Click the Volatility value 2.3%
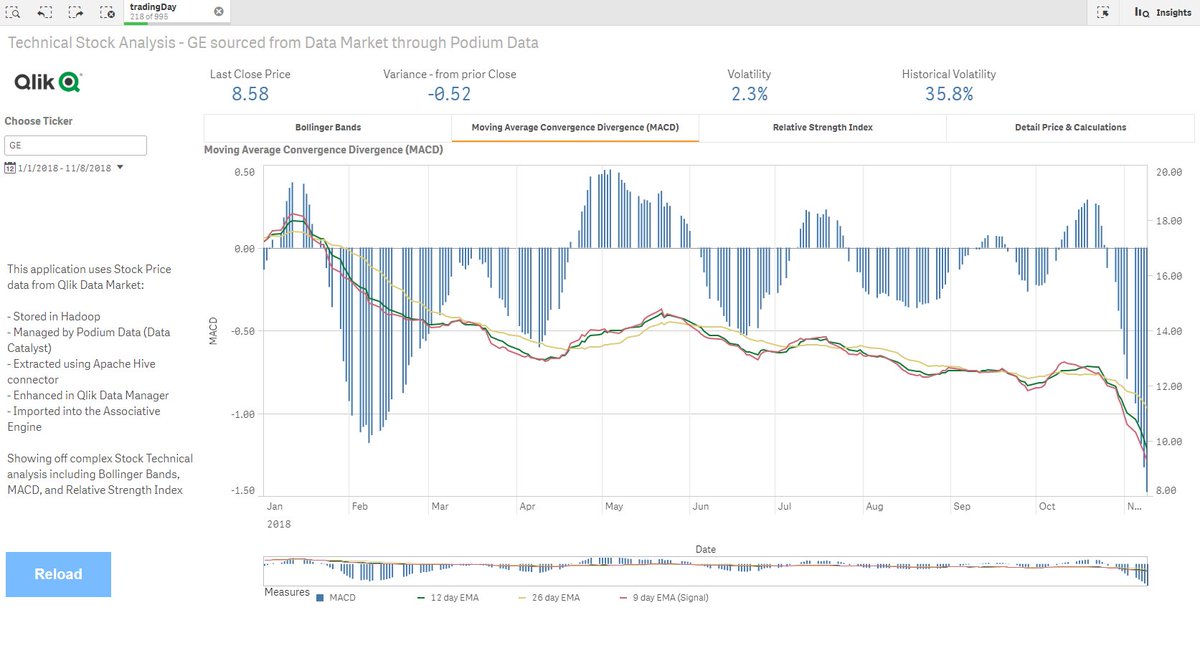1200x648 pixels. [748, 94]
